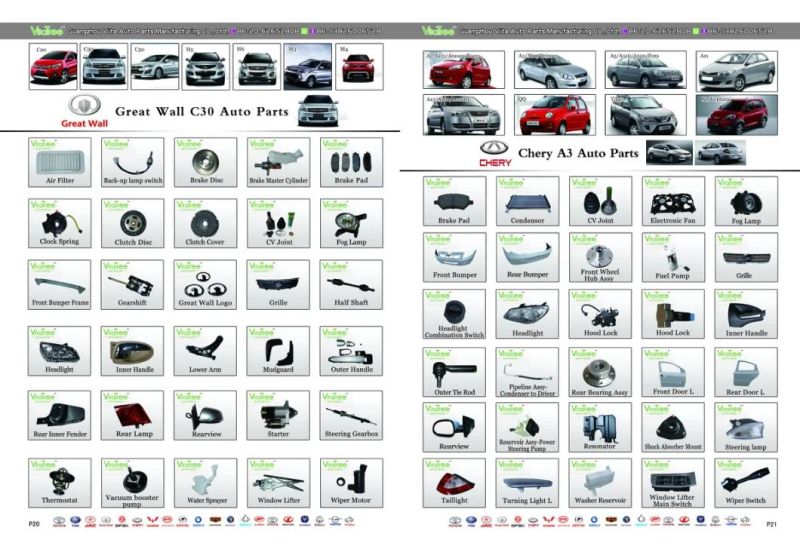
Task: Select the Water Sprayer part card
Action: [206, 482]
